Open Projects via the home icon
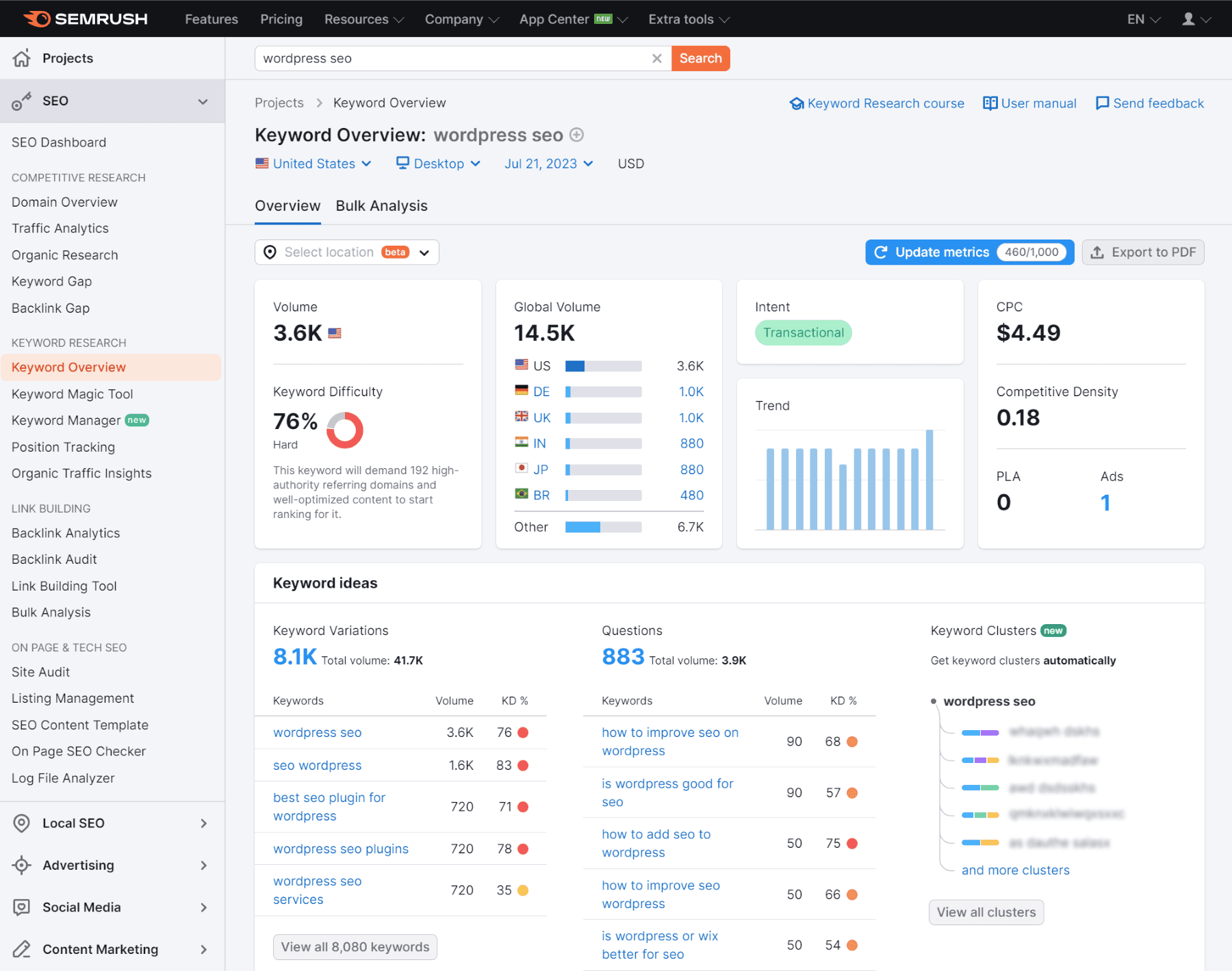This screenshot has height=971, width=1232. [22, 57]
